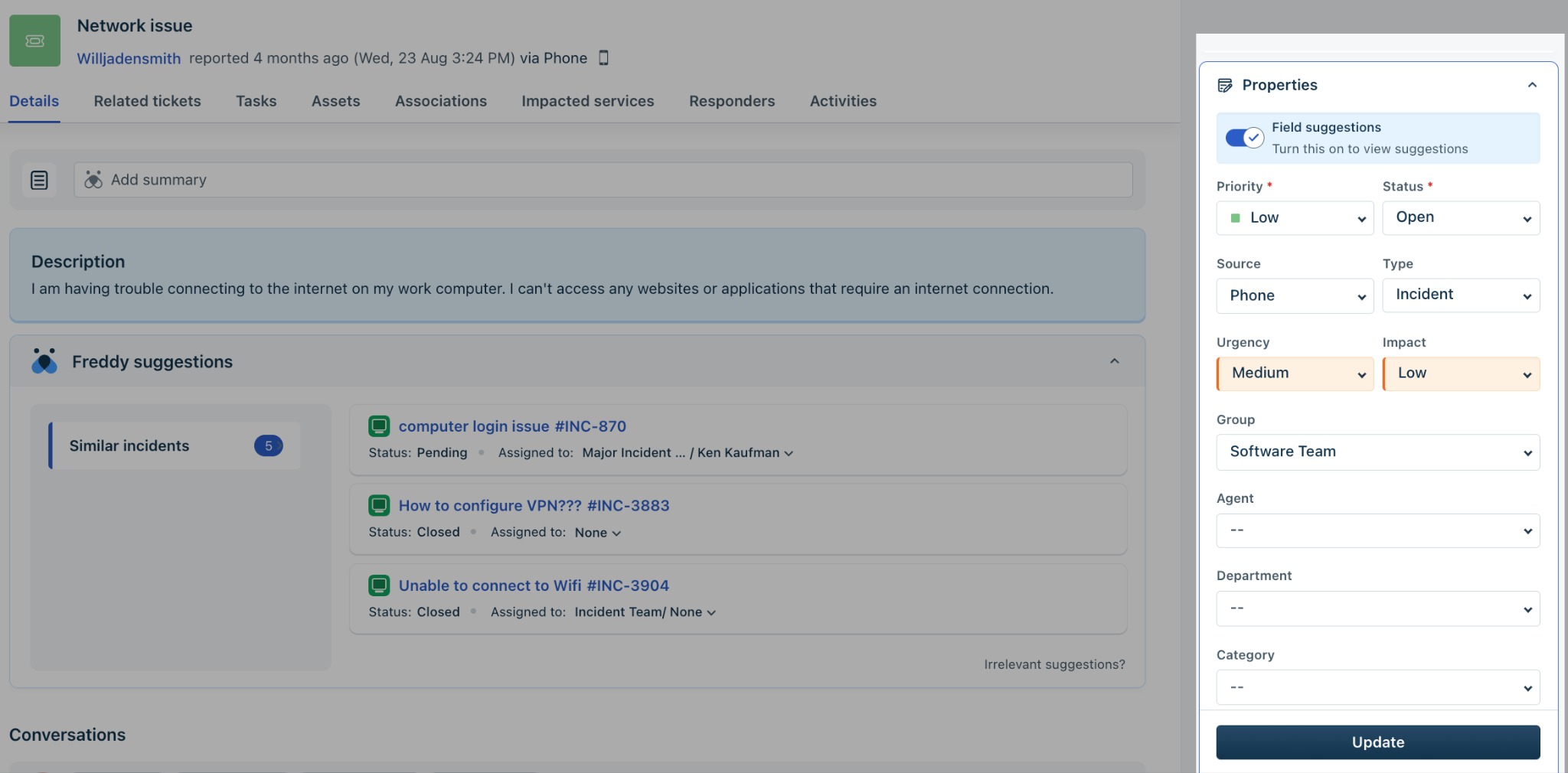The image size is (1568, 773).
Task: Open the Source dropdown showing Phone
Action: (1295, 295)
